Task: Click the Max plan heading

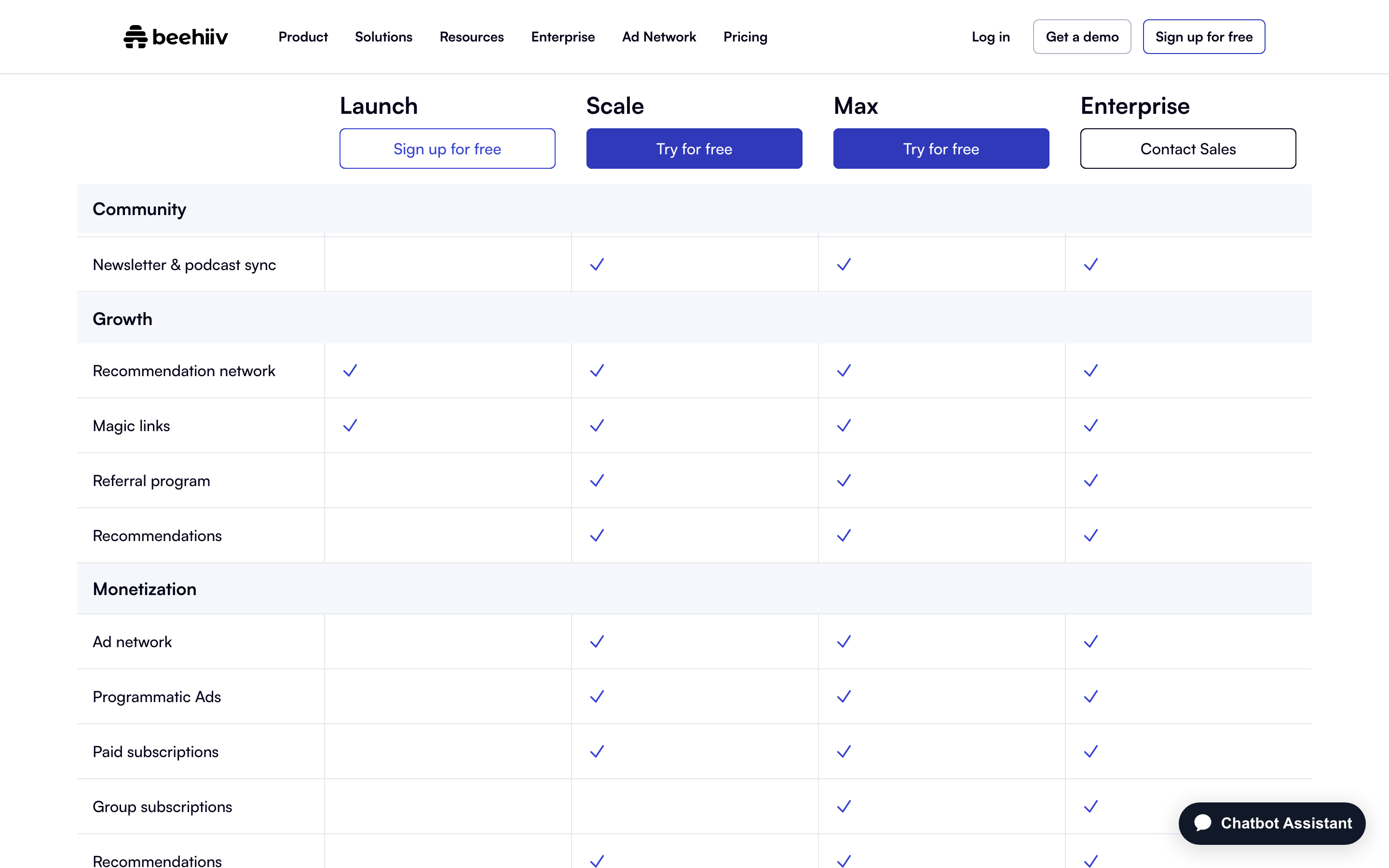Action: click(x=856, y=106)
